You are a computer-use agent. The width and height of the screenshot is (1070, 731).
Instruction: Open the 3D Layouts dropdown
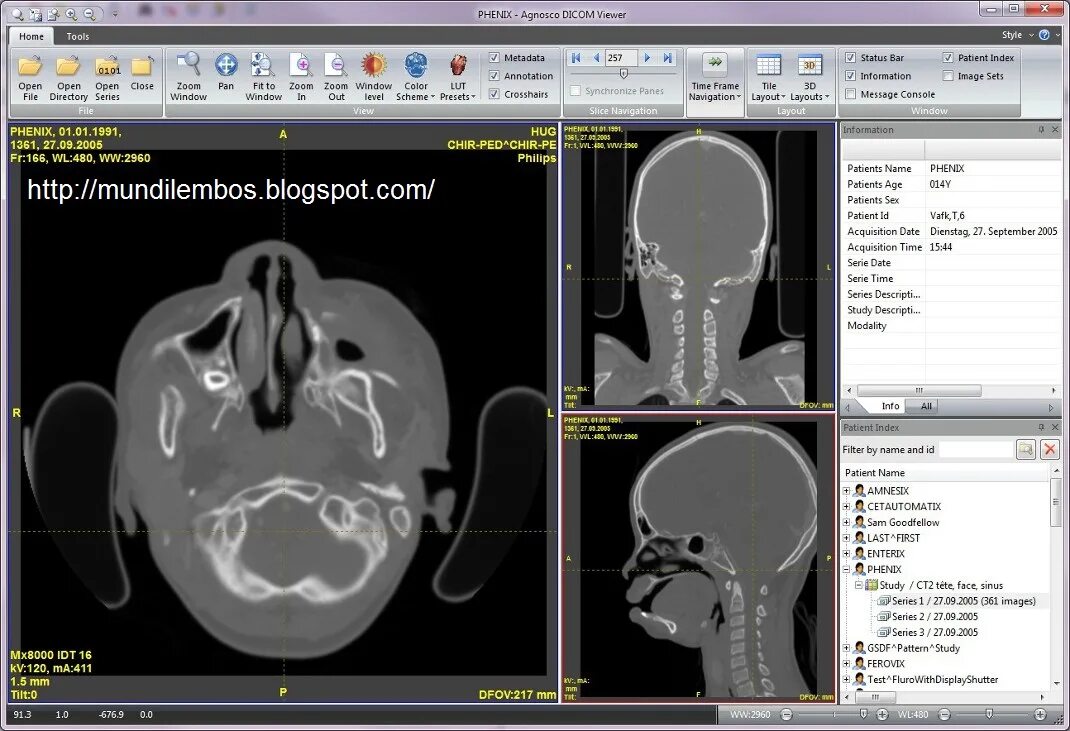point(809,78)
